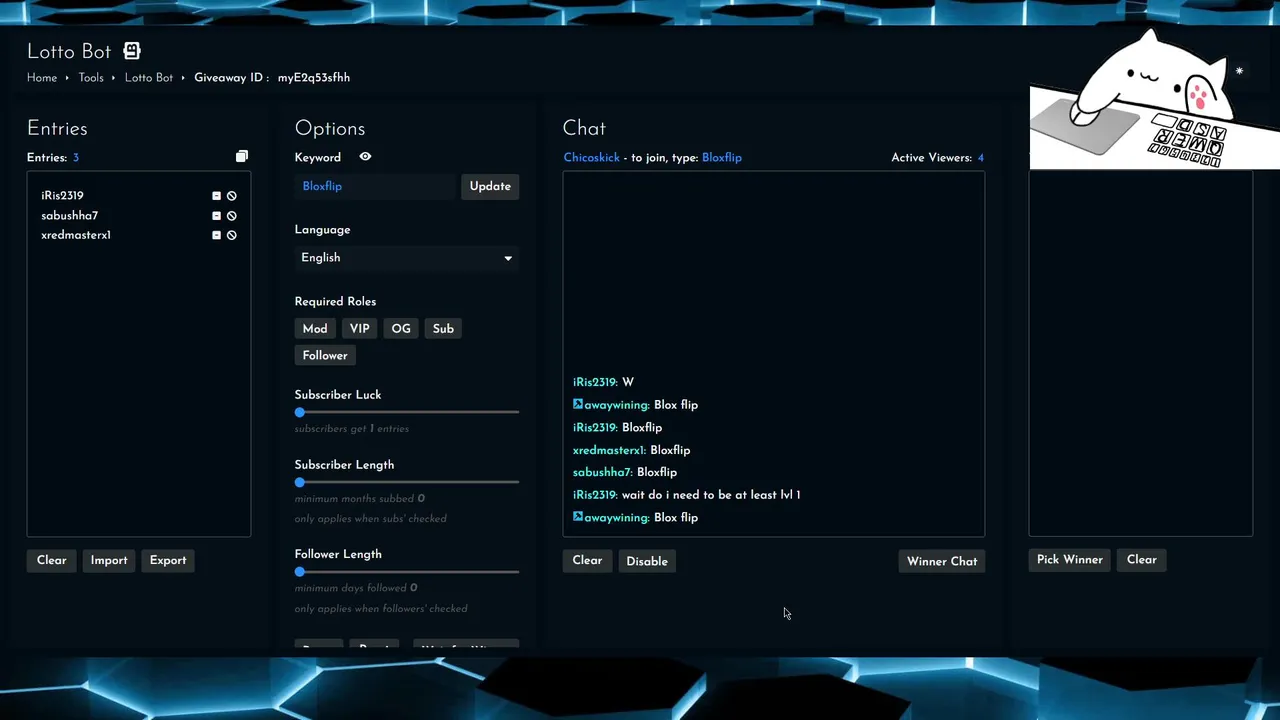Click the Bloxflip keyword in the join instruction
This screenshot has width=1280, height=720.
[722, 158]
